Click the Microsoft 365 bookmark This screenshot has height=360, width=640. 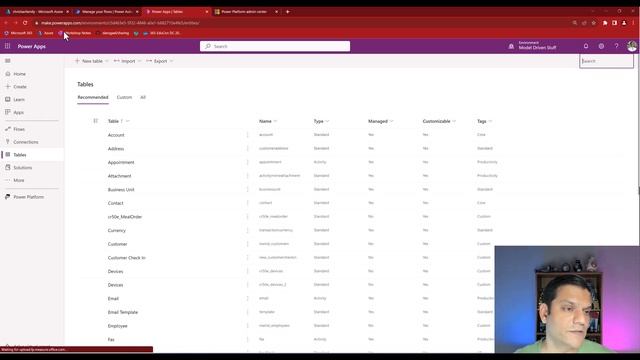click(x=18, y=33)
